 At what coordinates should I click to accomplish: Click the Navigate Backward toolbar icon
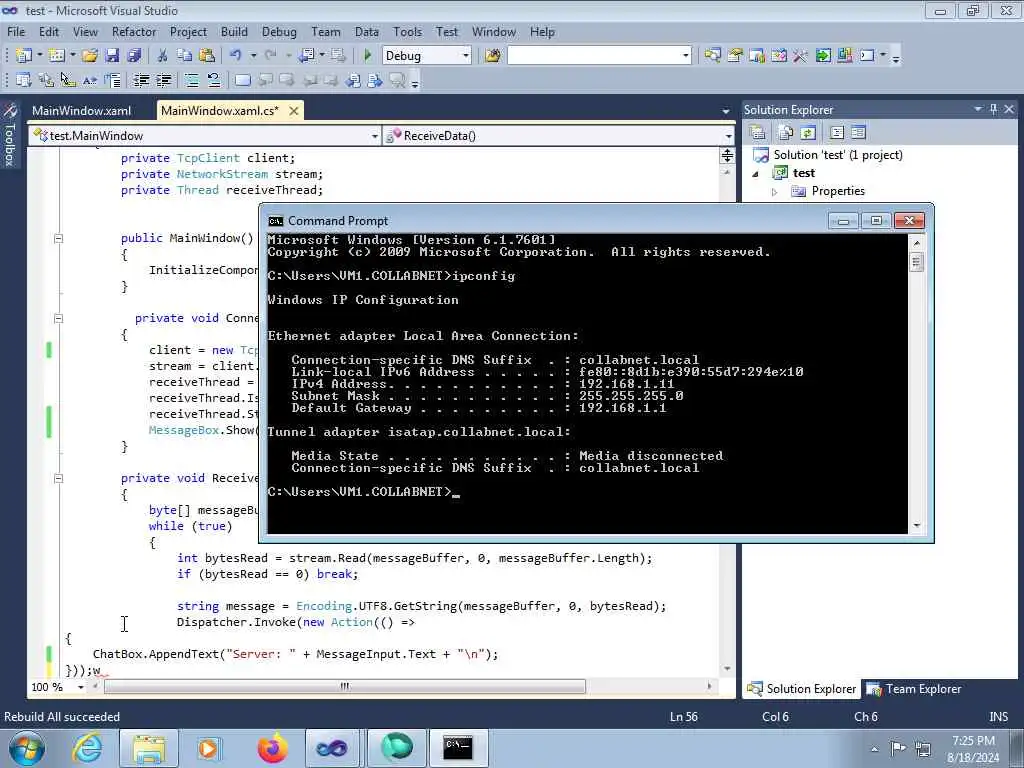(307, 56)
